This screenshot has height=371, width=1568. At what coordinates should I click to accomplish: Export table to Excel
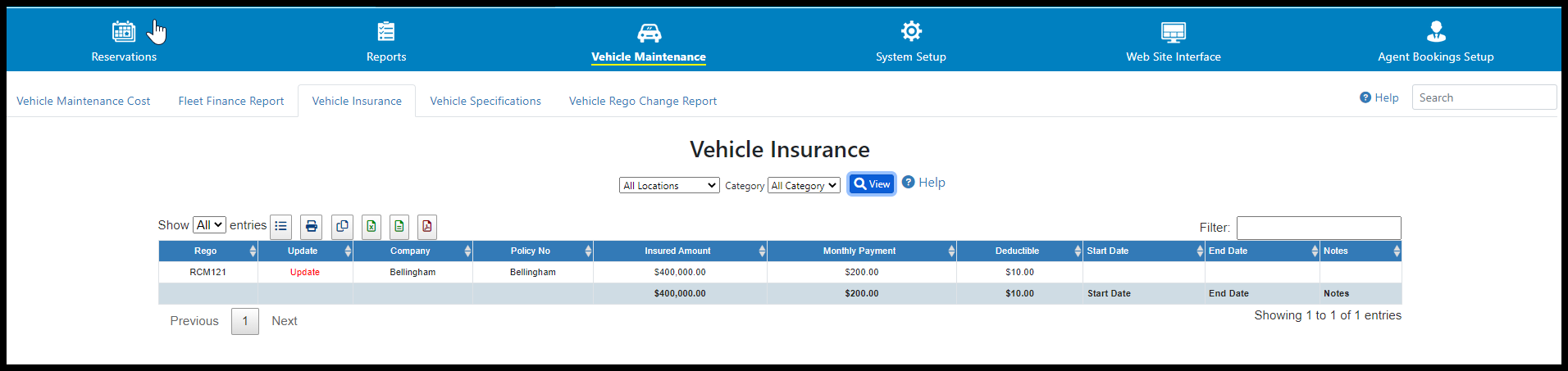click(x=371, y=226)
